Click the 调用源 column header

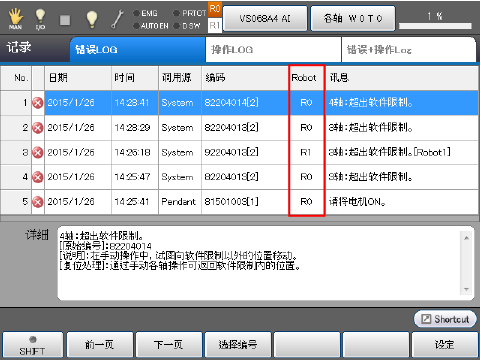180,78
